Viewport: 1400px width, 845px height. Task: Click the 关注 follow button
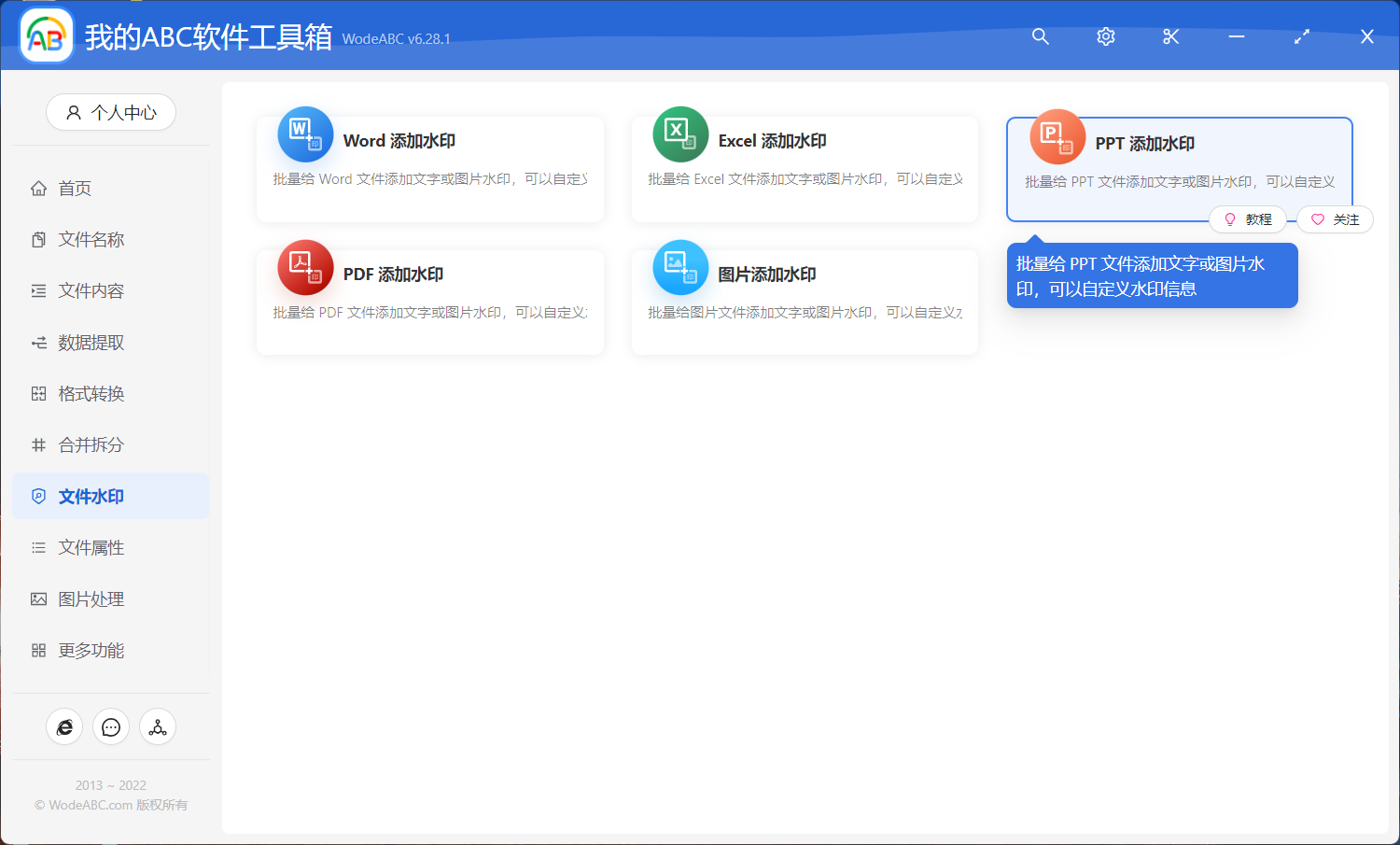(1335, 218)
